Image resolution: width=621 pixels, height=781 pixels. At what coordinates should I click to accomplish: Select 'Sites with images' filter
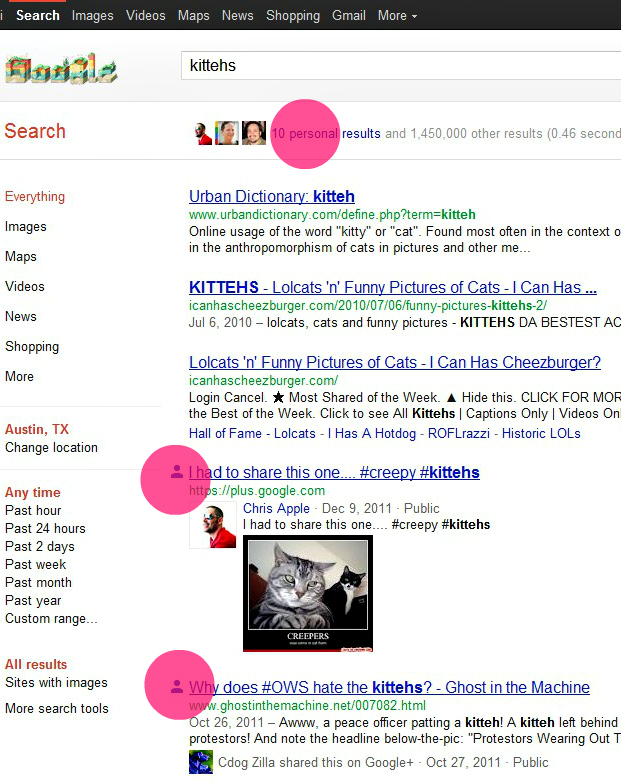56,682
